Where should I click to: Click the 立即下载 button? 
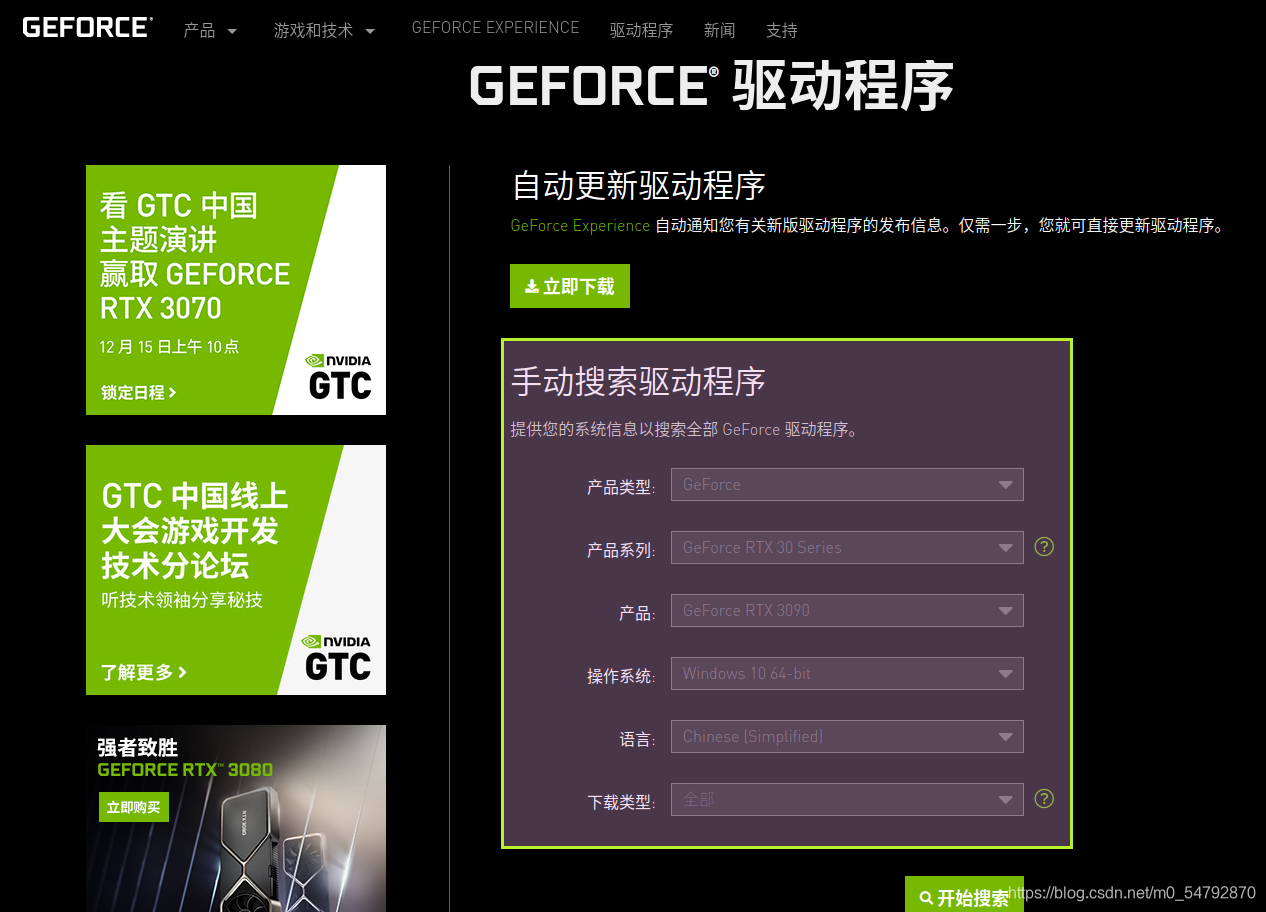pos(570,286)
